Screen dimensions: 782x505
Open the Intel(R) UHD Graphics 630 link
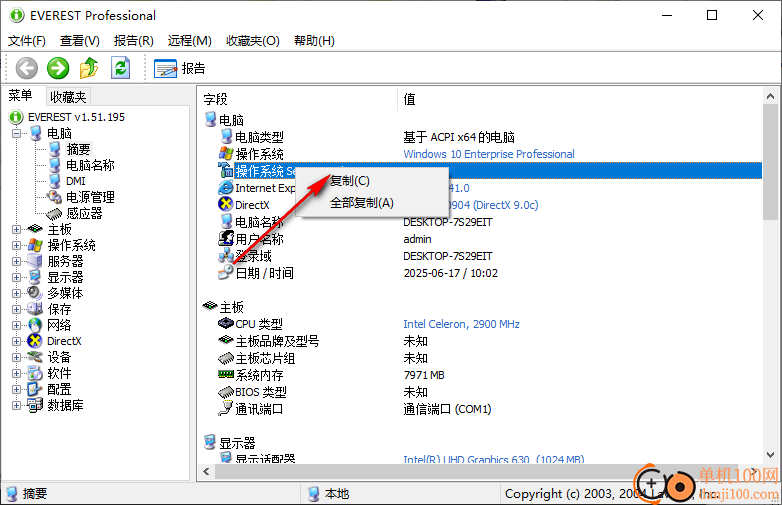[494, 459]
